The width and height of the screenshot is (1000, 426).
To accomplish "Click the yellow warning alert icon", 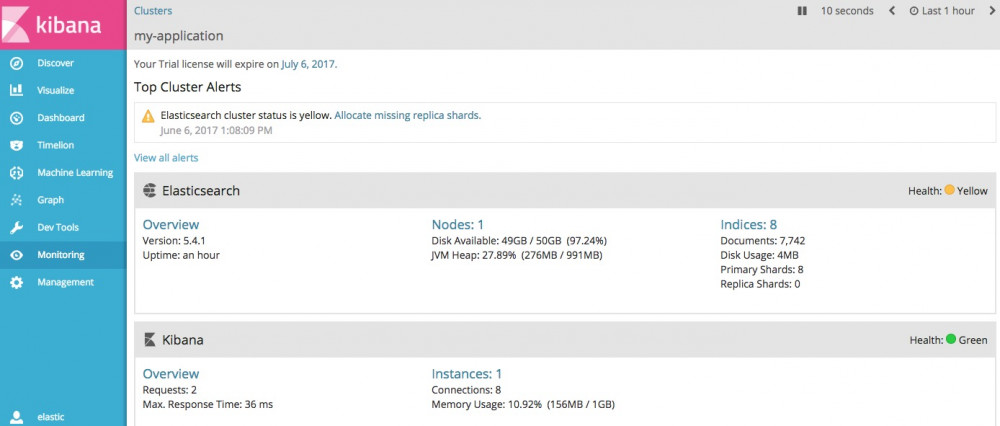I will pyautogui.click(x=148, y=116).
